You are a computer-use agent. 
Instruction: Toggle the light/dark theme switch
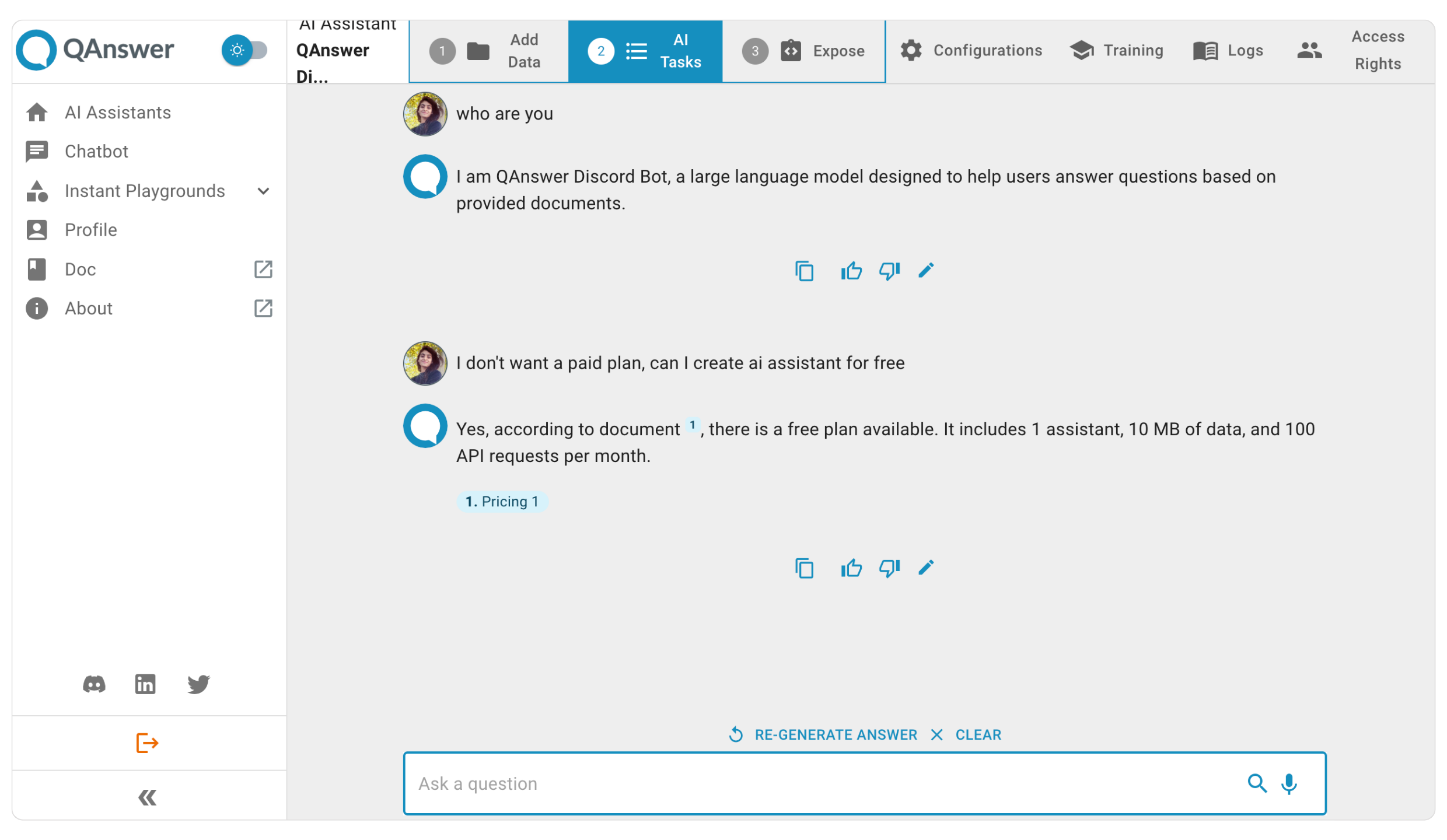click(244, 51)
